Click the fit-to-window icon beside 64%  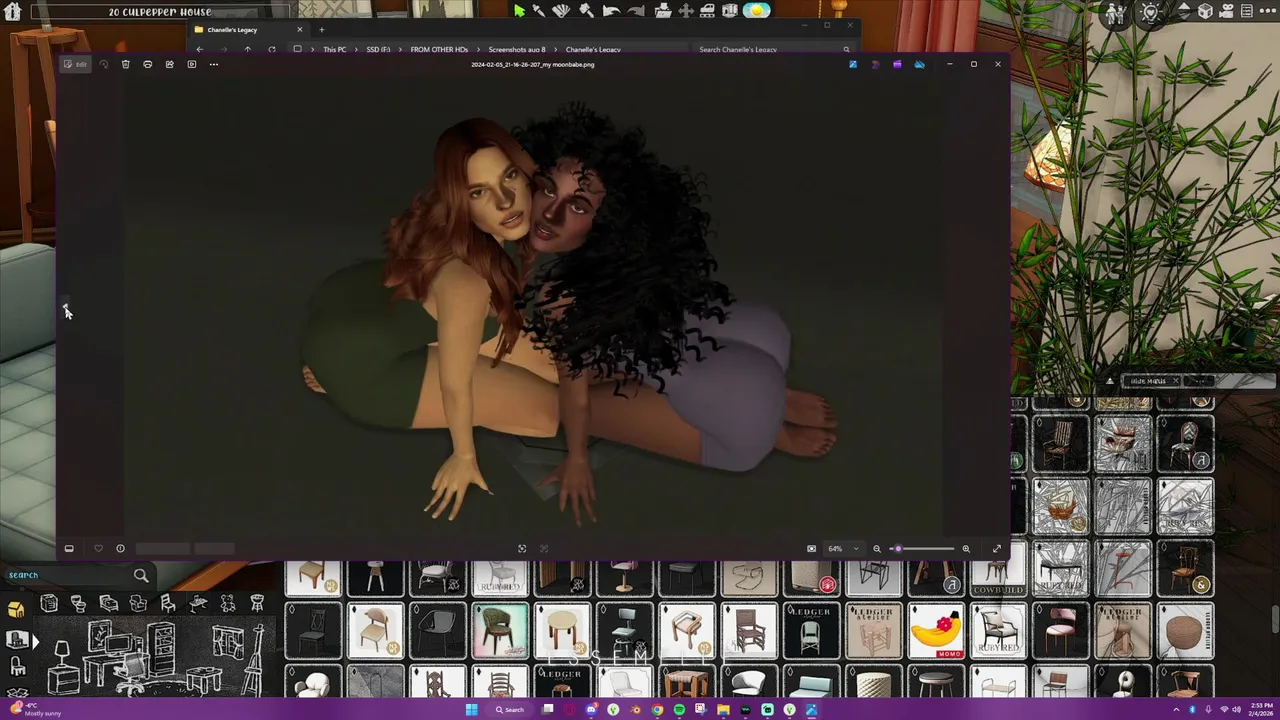click(x=811, y=548)
